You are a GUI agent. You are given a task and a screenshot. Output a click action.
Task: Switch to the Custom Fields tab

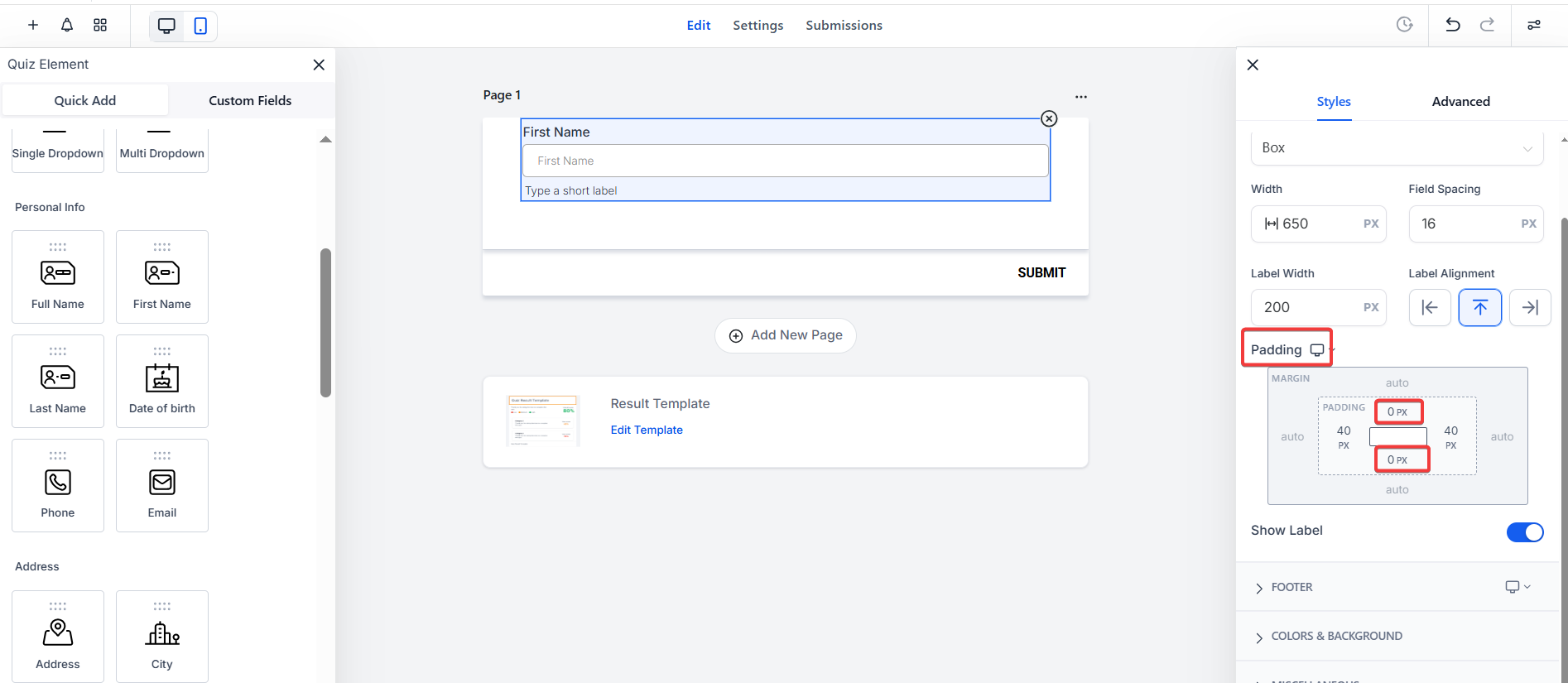point(250,101)
